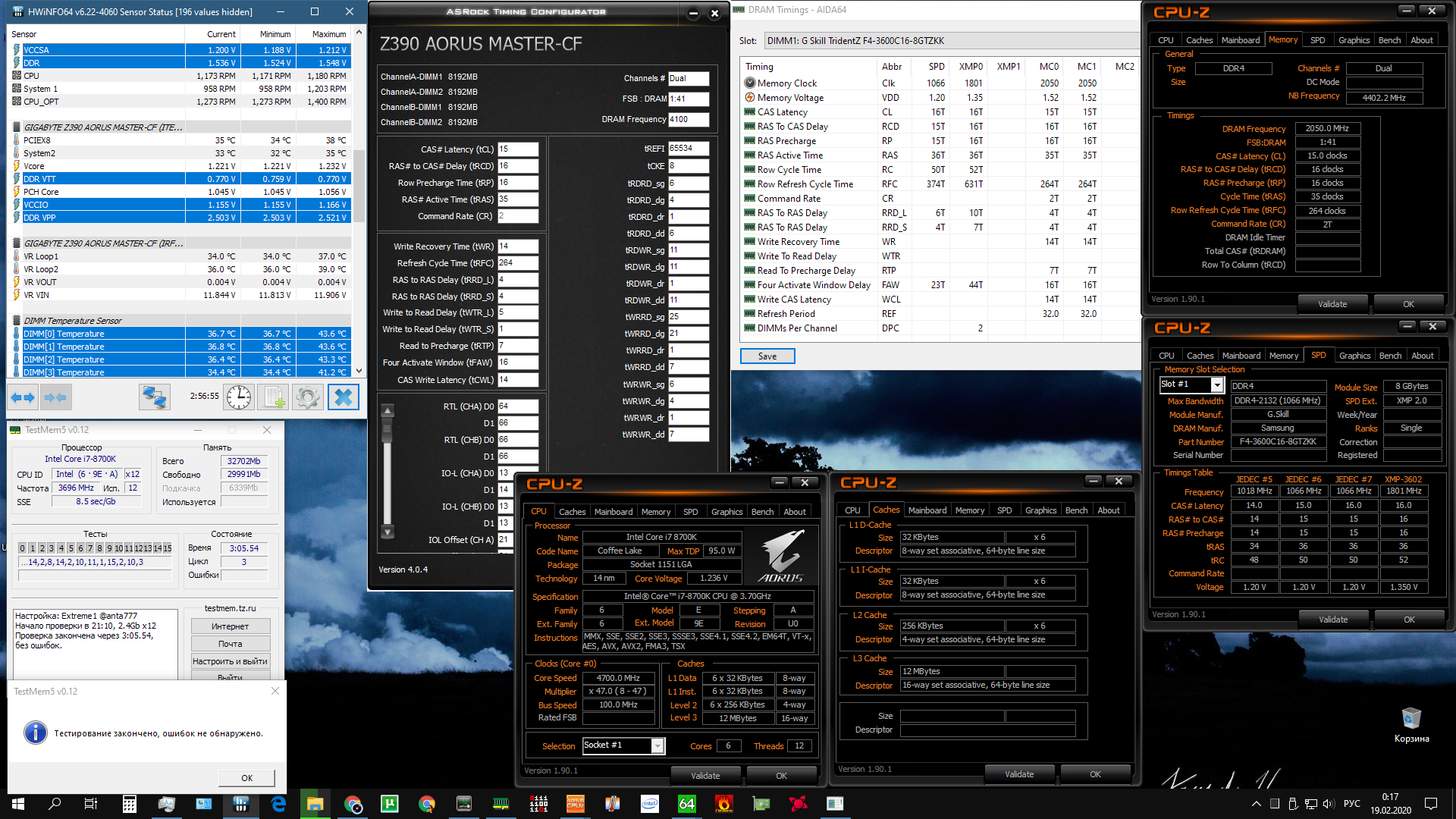The width and height of the screenshot is (1456, 819).
Task: Toggle test number 5 box in TestMem5
Action: [x=71, y=548]
